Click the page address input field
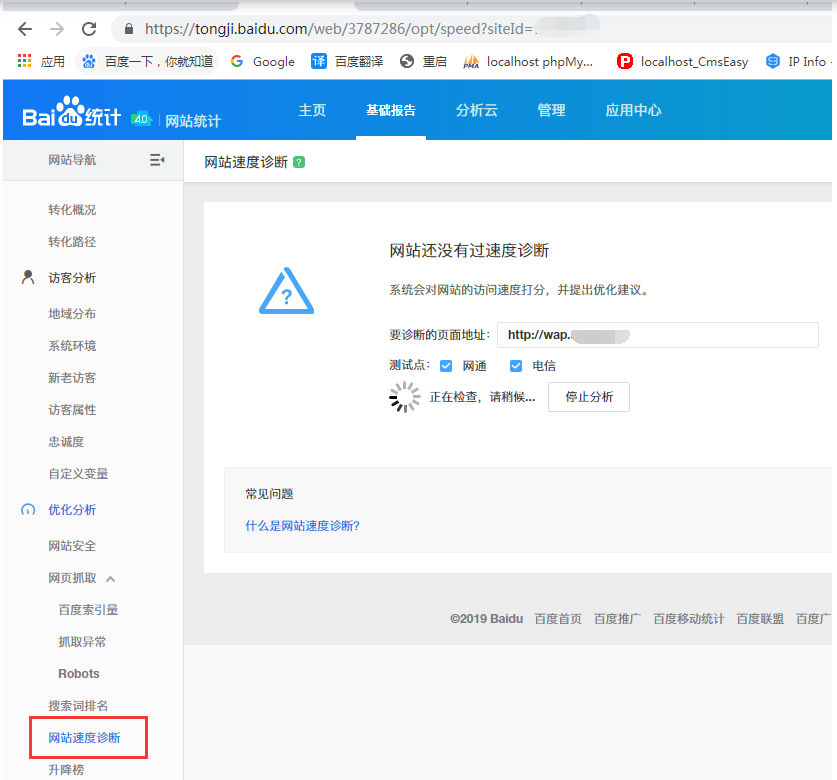837x780 pixels. [x=657, y=335]
